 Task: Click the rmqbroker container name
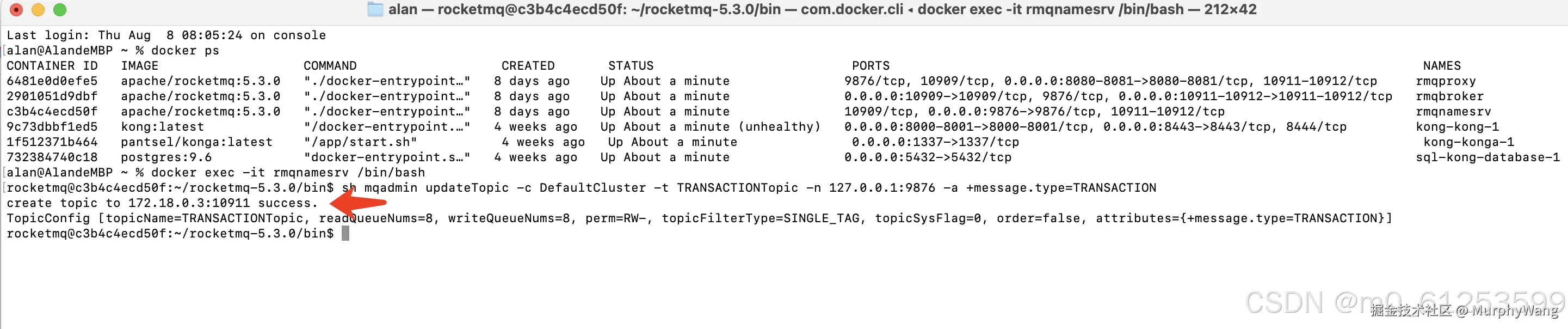pos(1449,96)
